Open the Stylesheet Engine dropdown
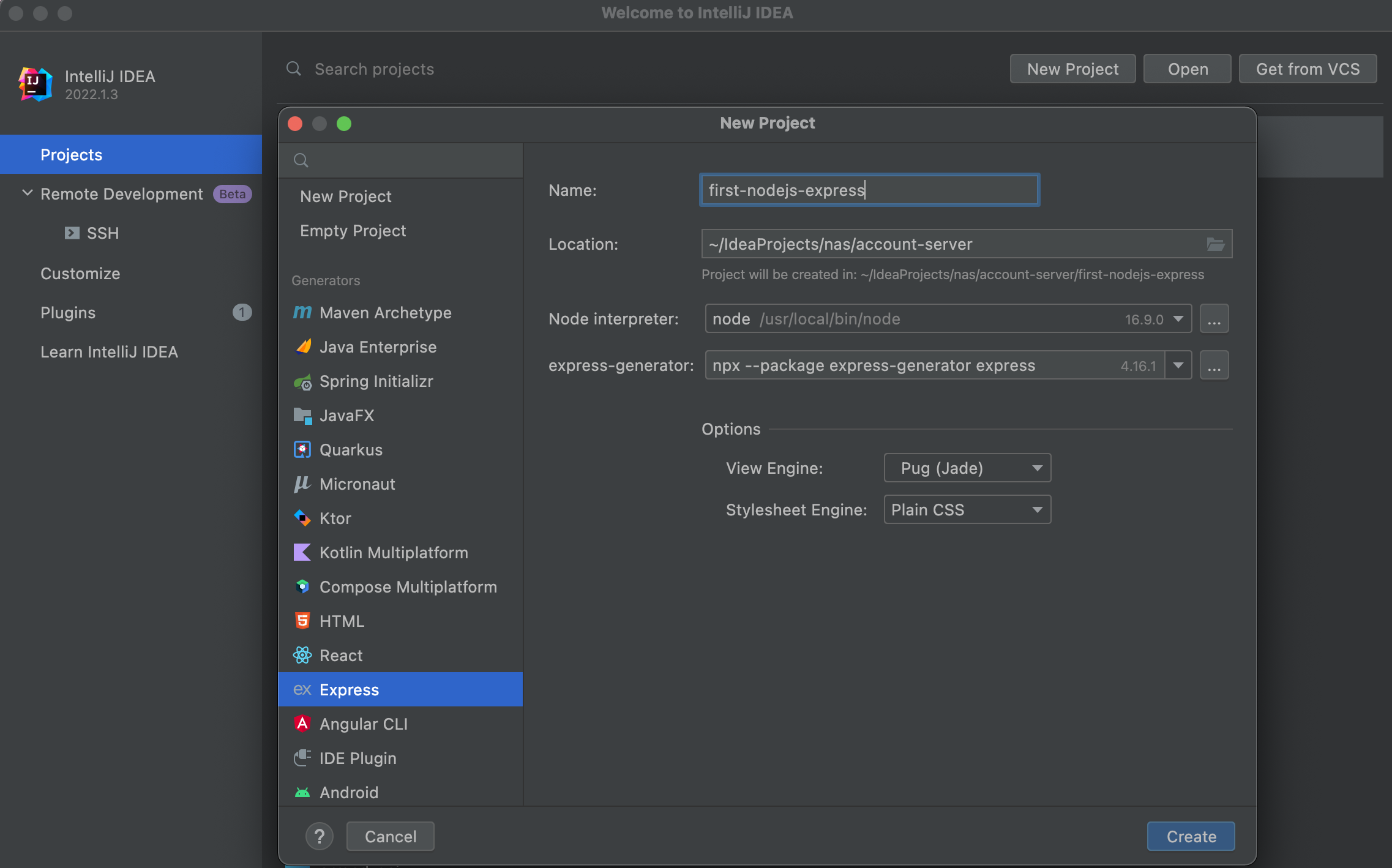 pos(967,510)
